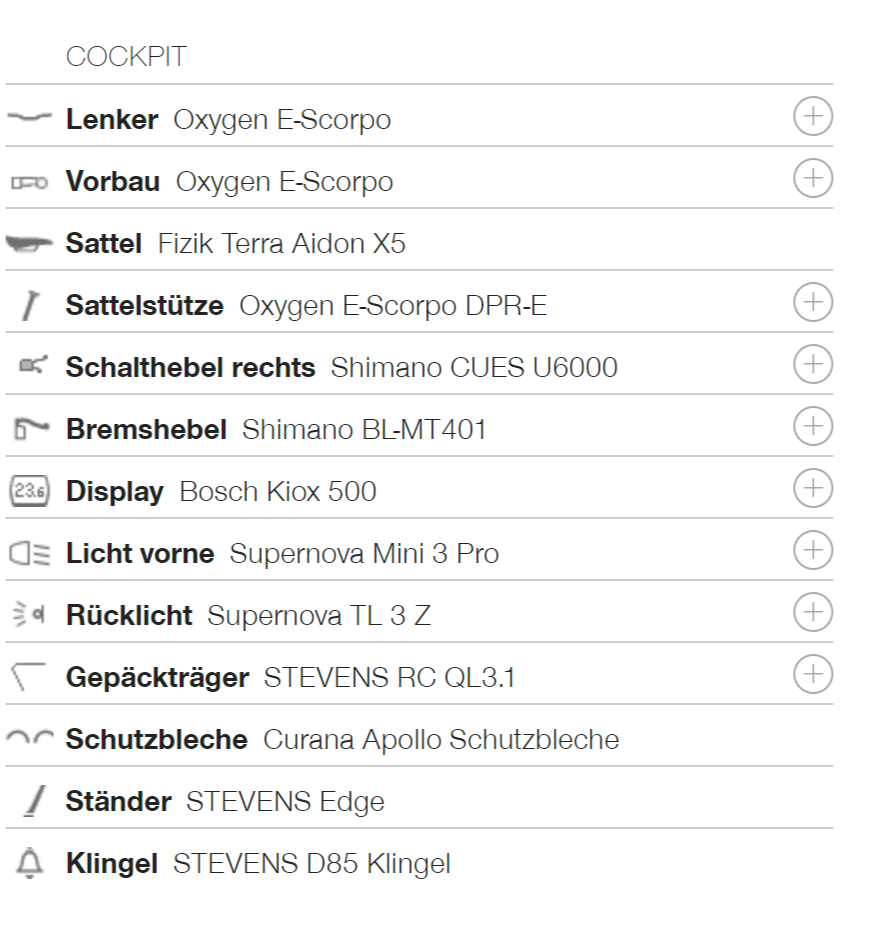Click the rear light icon beside Rücklicht

tap(28, 614)
